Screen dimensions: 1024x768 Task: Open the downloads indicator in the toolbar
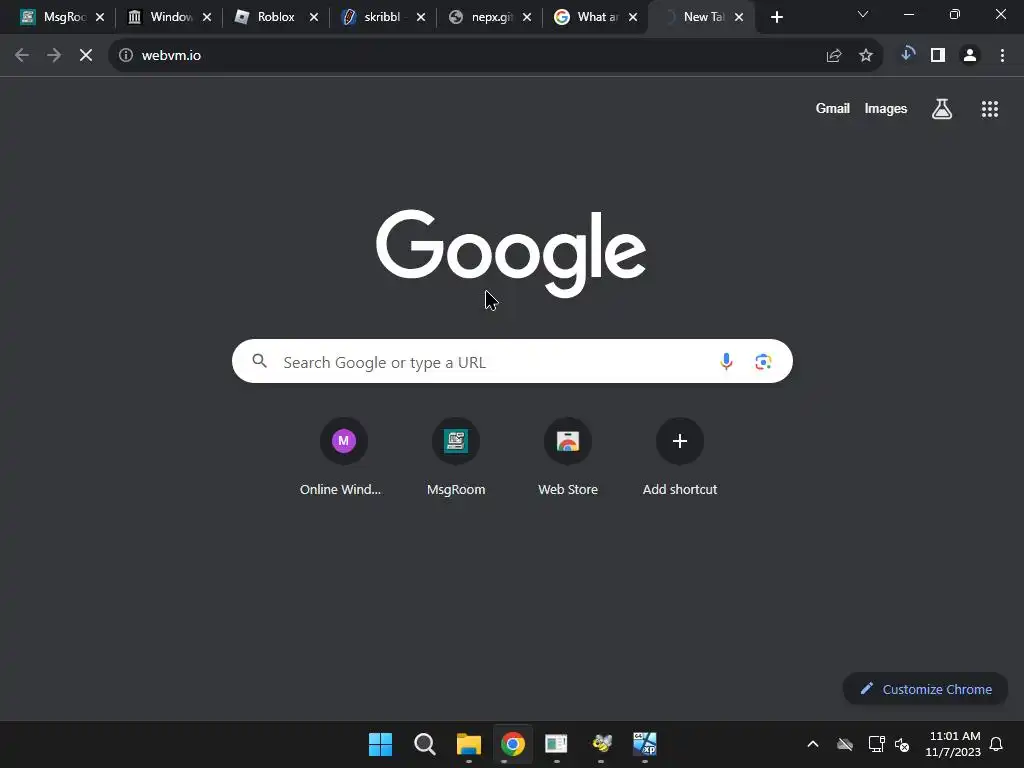coord(907,55)
